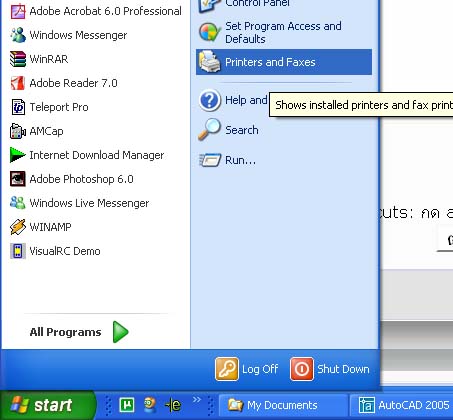The image size is (453, 420).
Task: Click the 'Teleport Pro' program name
Action: pyautogui.click(x=59, y=107)
